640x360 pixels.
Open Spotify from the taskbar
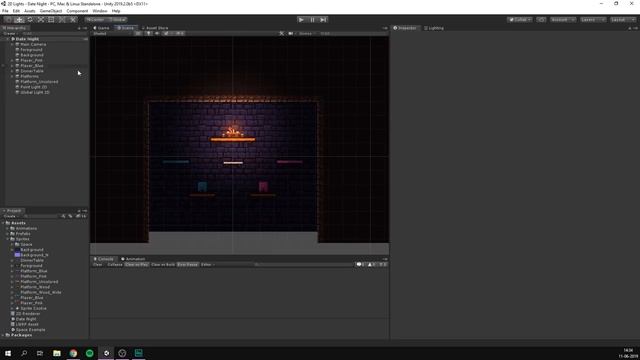point(89,353)
